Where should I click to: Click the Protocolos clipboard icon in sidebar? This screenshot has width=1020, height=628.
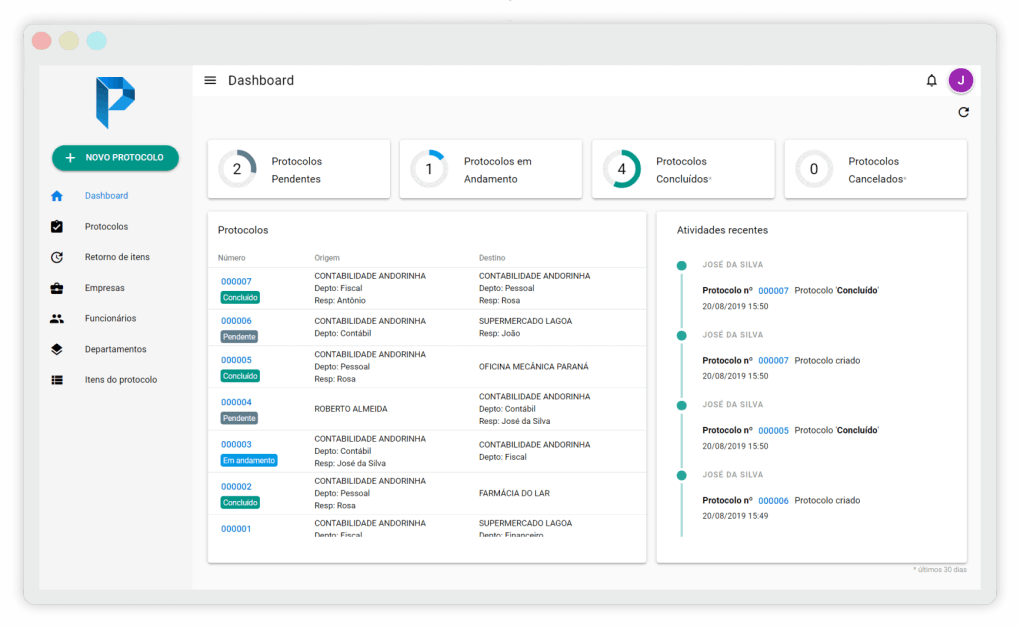pos(57,227)
